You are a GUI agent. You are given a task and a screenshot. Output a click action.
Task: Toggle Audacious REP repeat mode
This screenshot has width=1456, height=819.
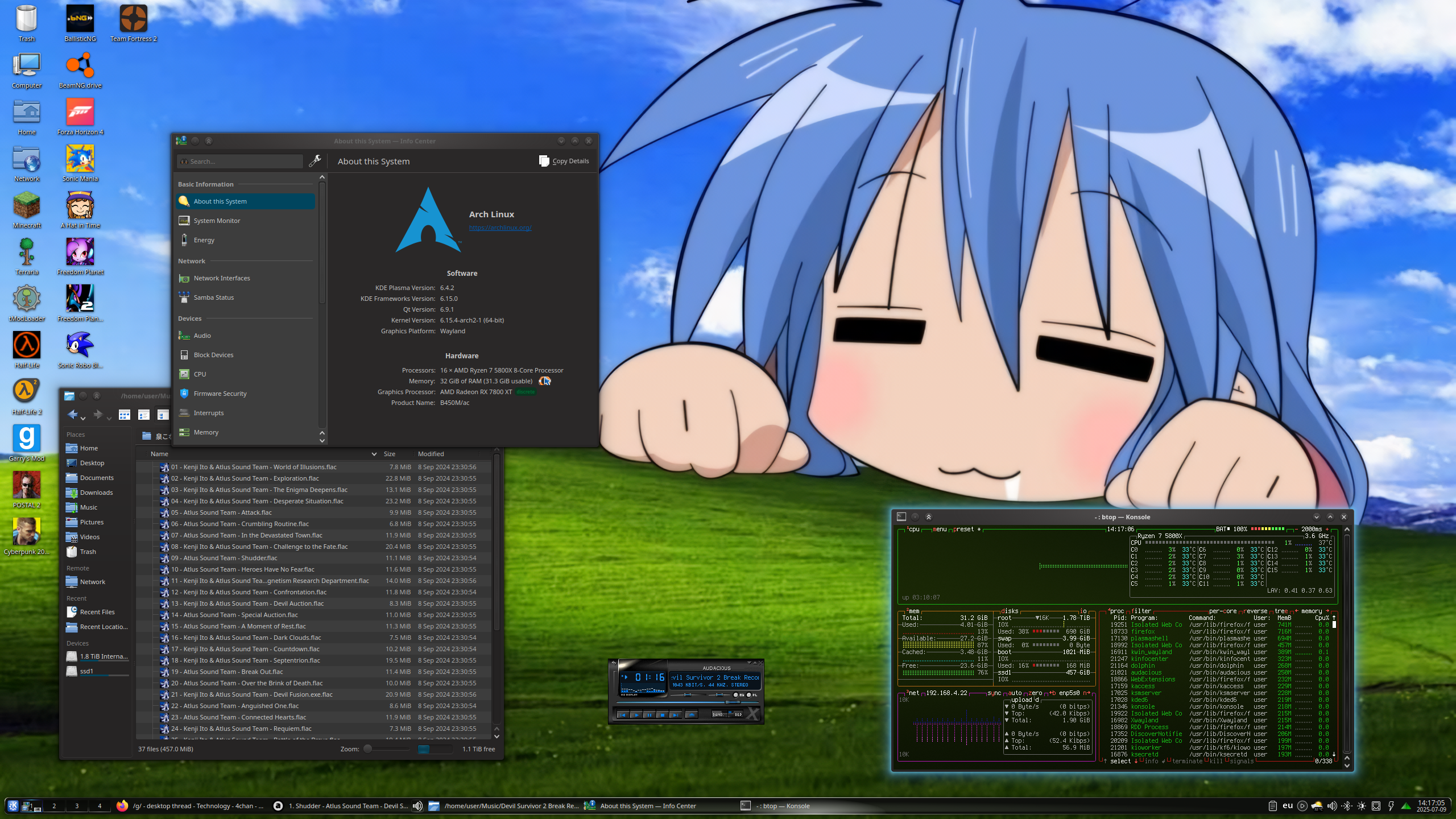[x=735, y=714]
